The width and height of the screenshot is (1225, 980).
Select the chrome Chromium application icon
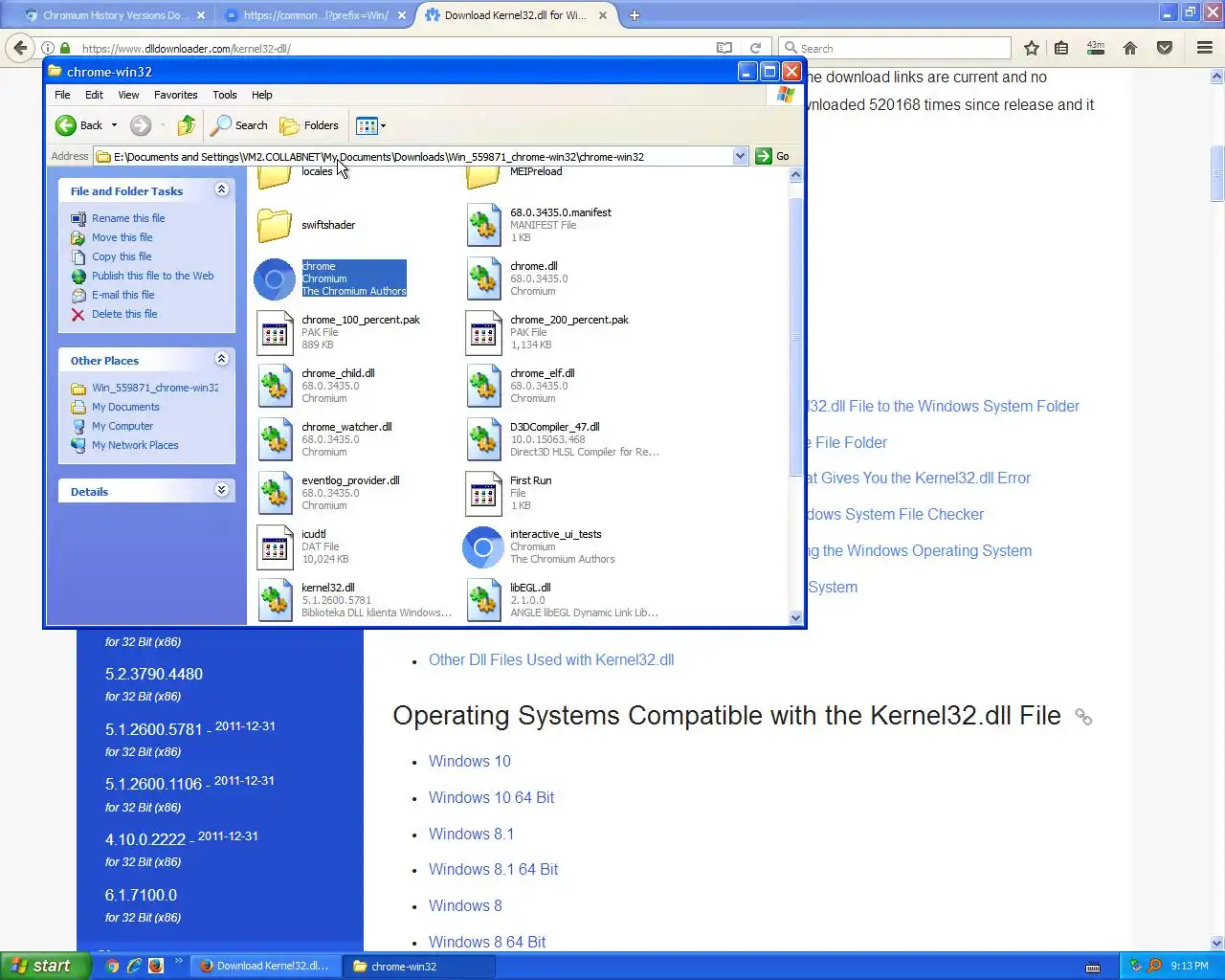[275, 279]
